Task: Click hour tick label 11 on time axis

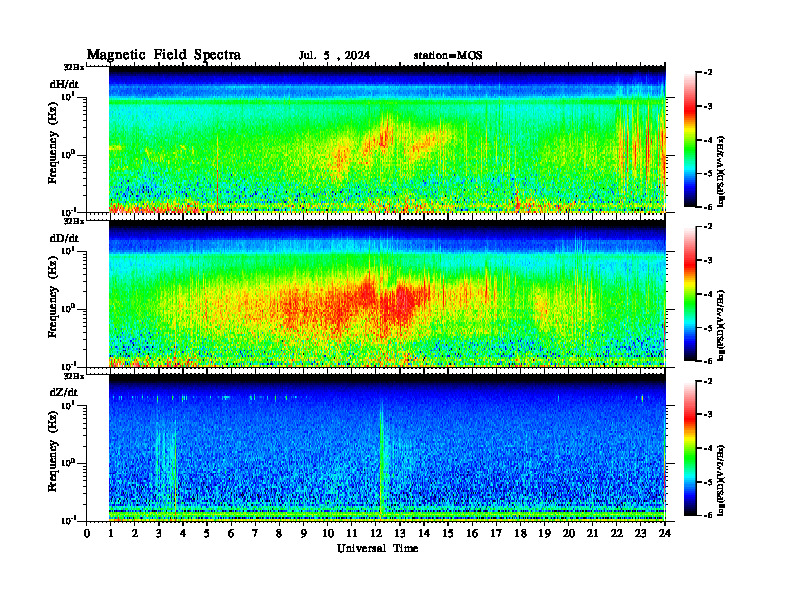Action: click(352, 534)
